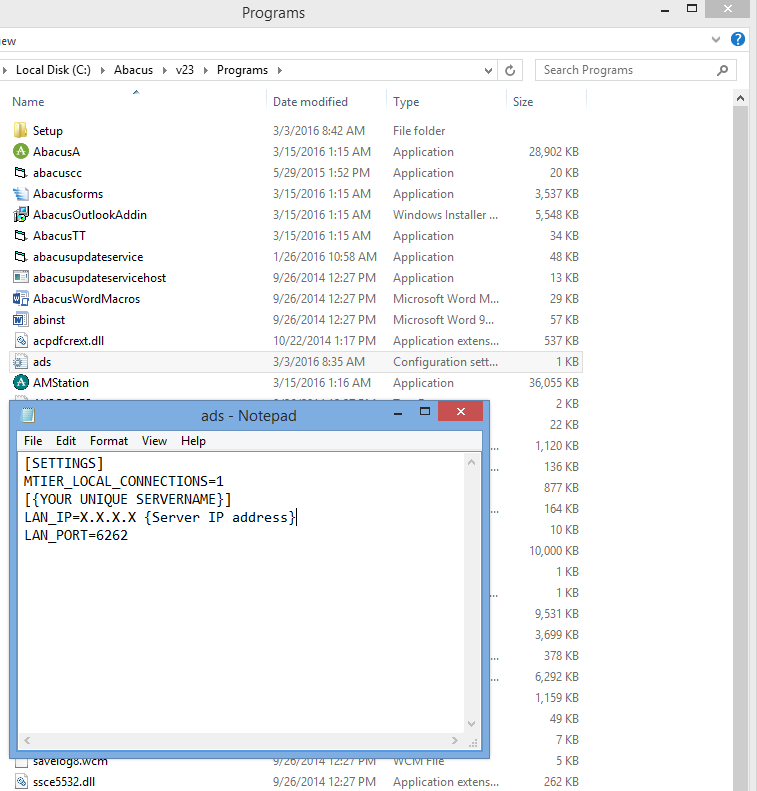This screenshot has height=791, width=757.
Task: Click Notepad horizontal scrollbar right arrow
Action: pos(455,741)
